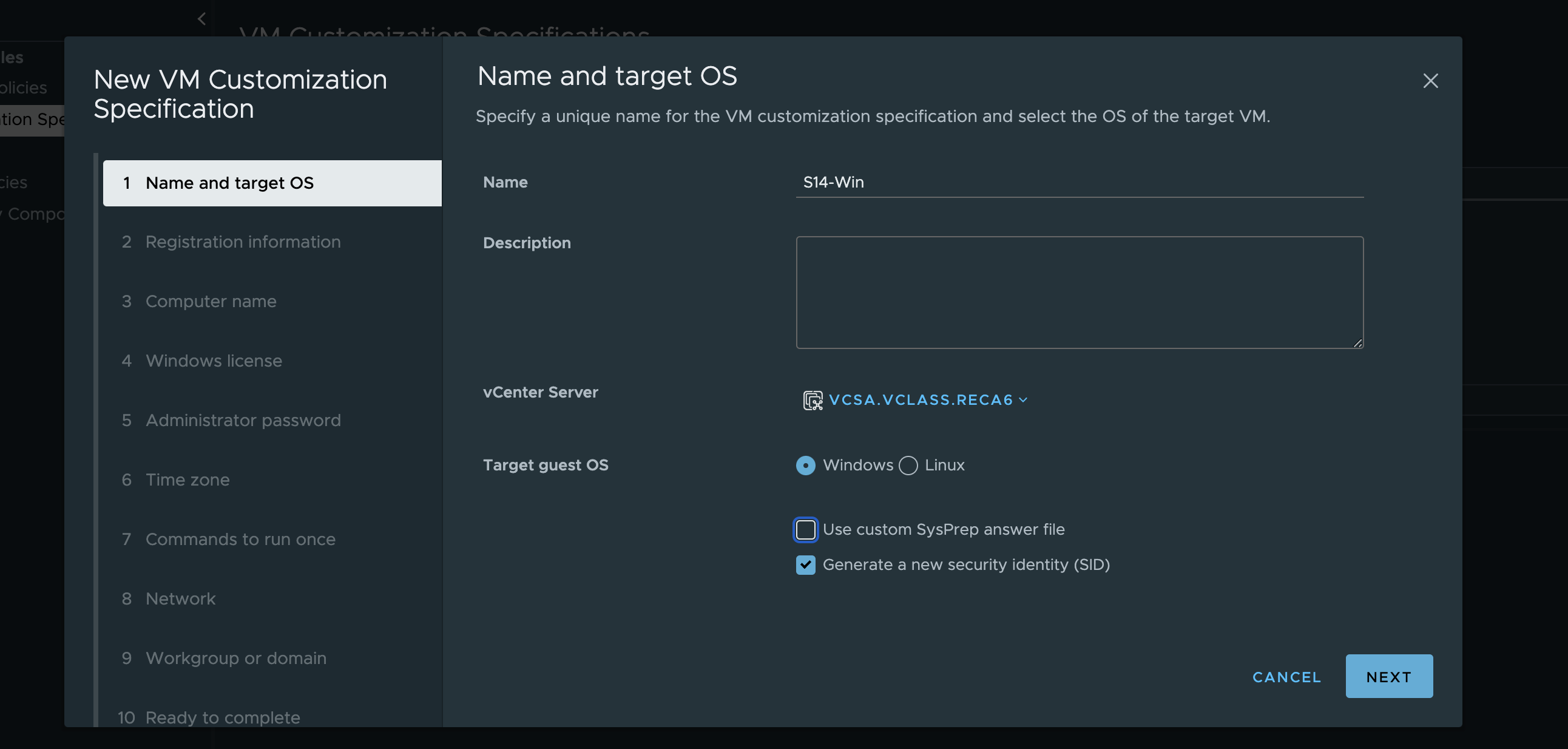Grab the Description box resize handle
This screenshot has width=1568, height=749.
(1357, 344)
